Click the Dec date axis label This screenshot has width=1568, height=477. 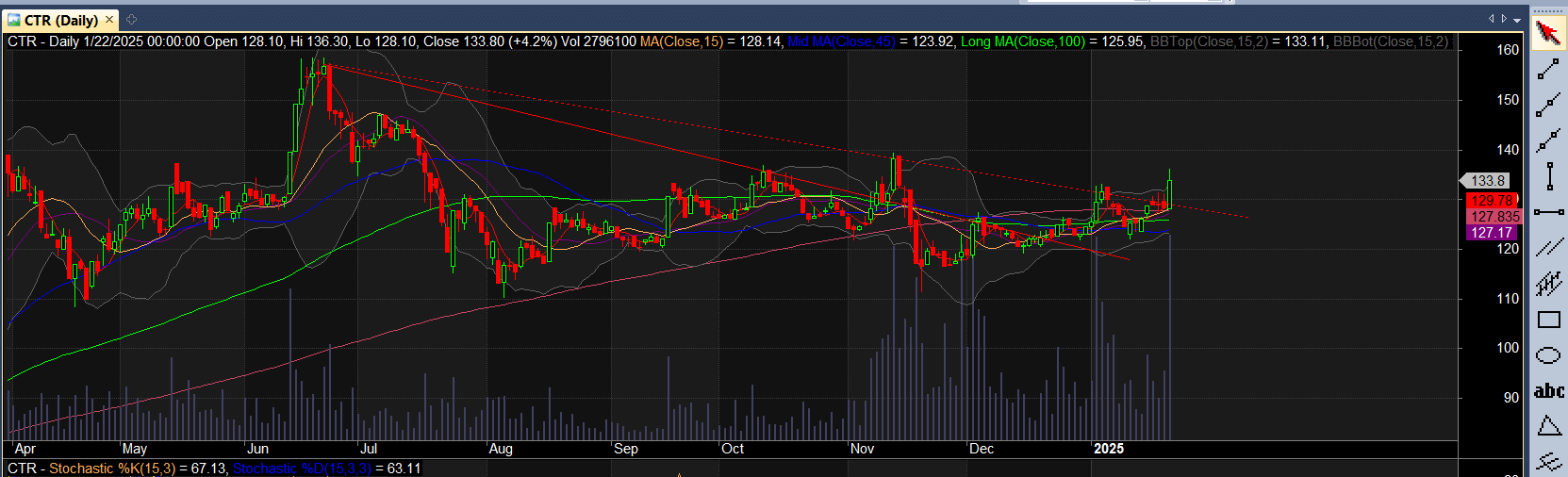click(982, 449)
